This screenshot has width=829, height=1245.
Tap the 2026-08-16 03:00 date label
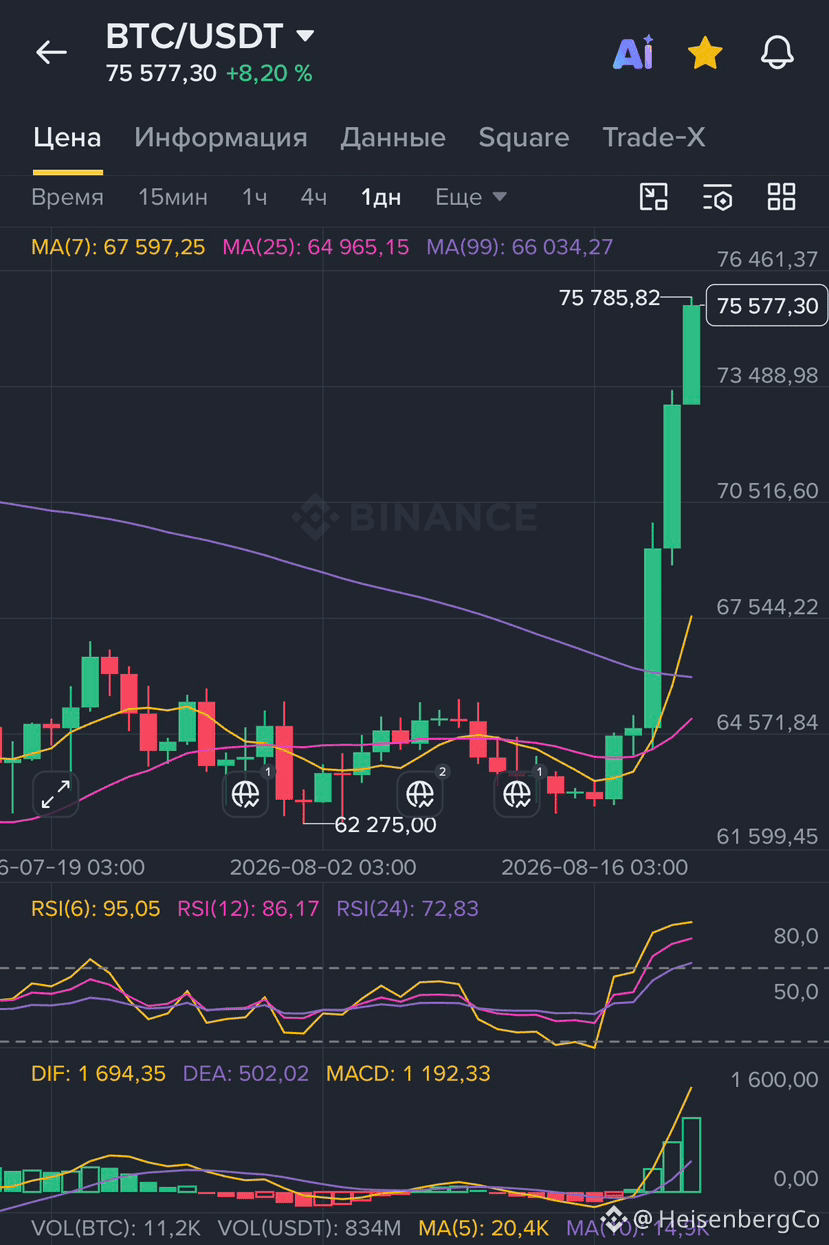coord(594,867)
